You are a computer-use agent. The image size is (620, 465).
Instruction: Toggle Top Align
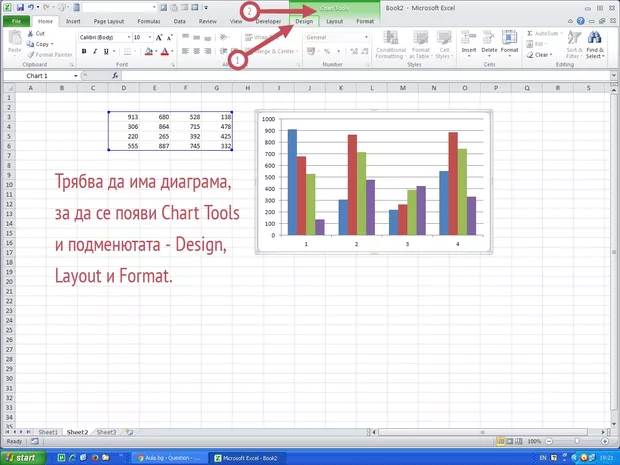pyautogui.click(x=185, y=37)
